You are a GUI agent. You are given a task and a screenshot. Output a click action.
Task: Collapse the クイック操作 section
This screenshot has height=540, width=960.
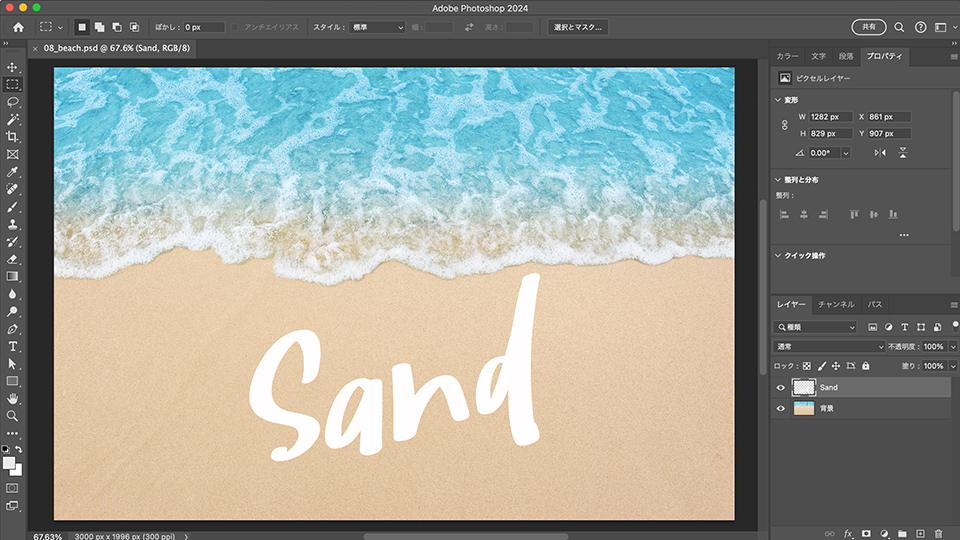click(x=778, y=256)
